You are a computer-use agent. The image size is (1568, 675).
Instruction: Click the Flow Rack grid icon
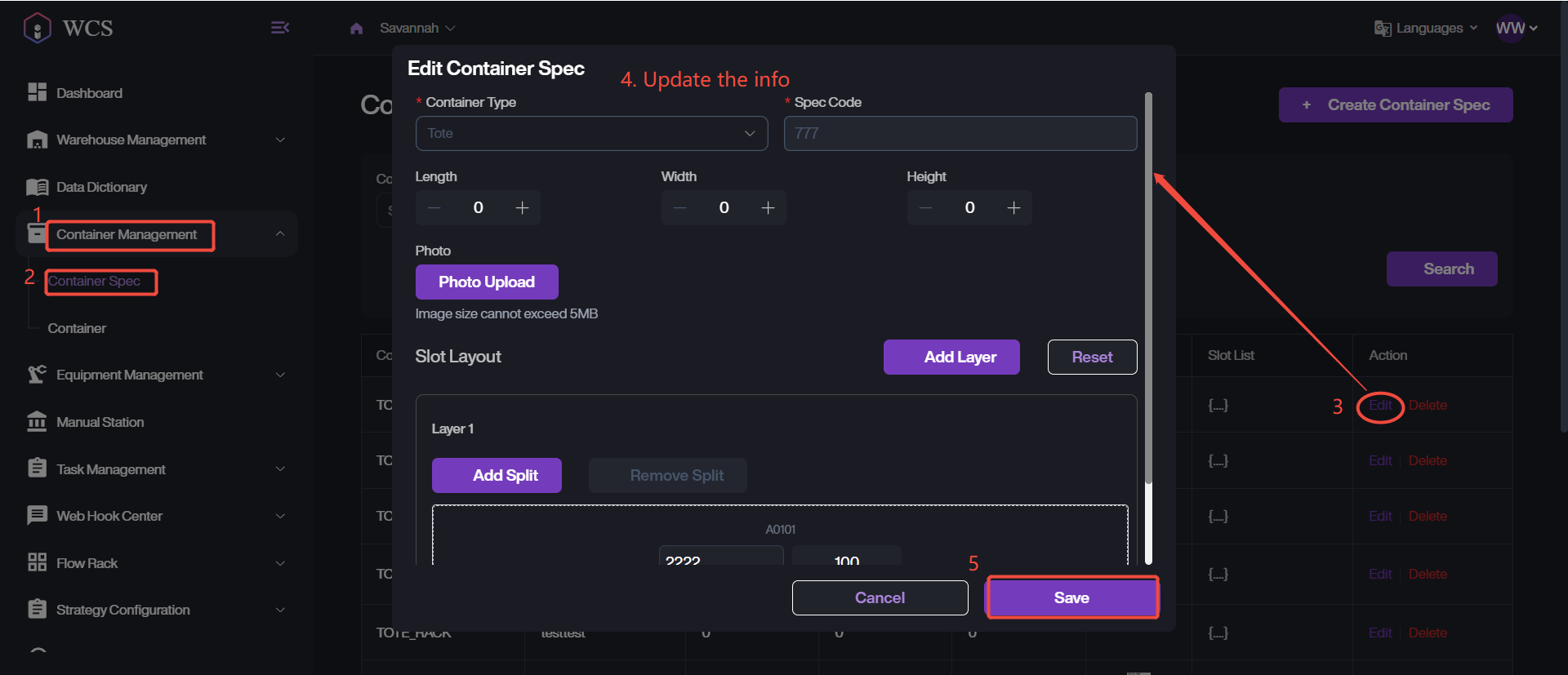pos(37,562)
